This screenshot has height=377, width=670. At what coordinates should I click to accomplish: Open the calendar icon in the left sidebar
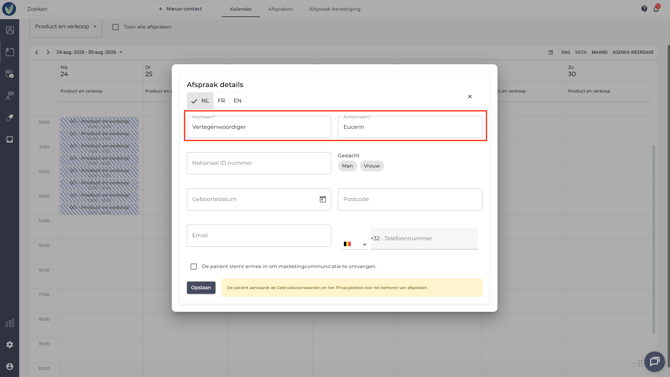click(9, 52)
